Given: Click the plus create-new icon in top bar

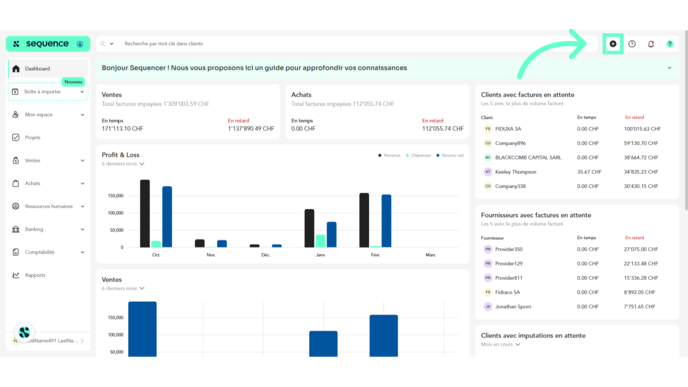Looking at the screenshot, I should 613,44.
